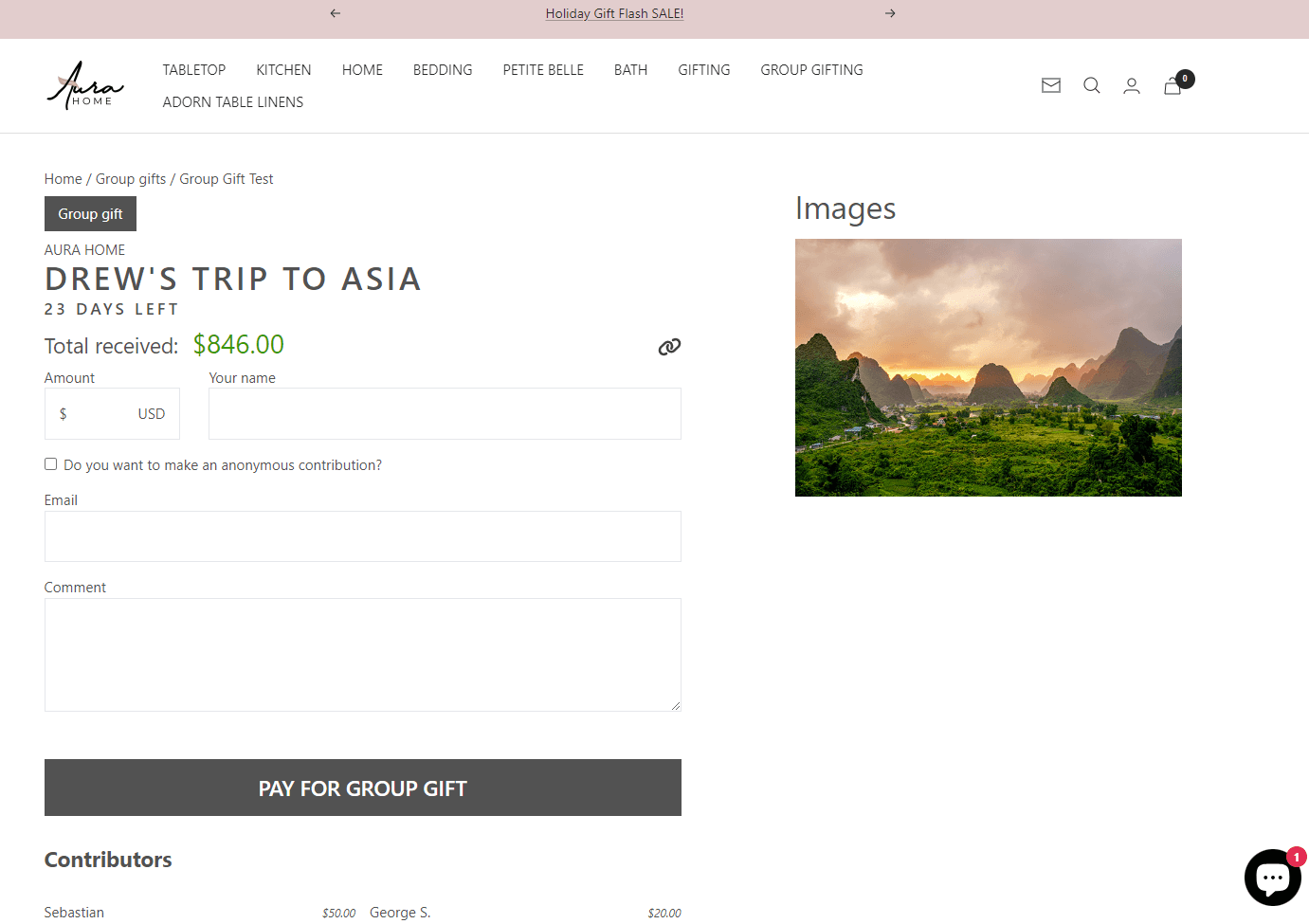Image resolution: width=1309 pixels, height=924 pixels.
Task: Go to Aura Home logo homepage
Action: (x=85, y=86)
